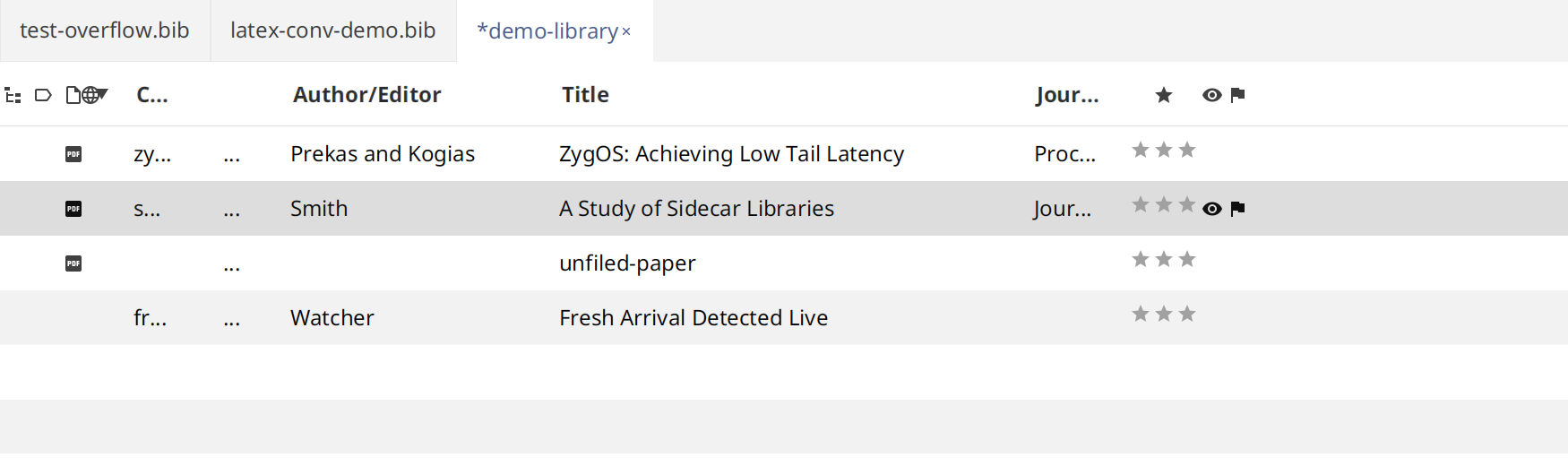Sort by the star ranking column header
The width and height of the screenshot is (1568, 466).
[1164, 95]
